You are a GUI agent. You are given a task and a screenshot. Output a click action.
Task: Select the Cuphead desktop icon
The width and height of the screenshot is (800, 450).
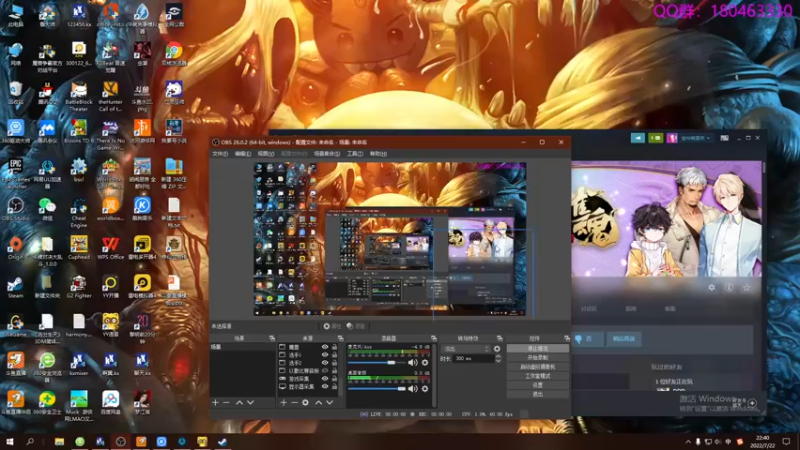tap(79, 248)
